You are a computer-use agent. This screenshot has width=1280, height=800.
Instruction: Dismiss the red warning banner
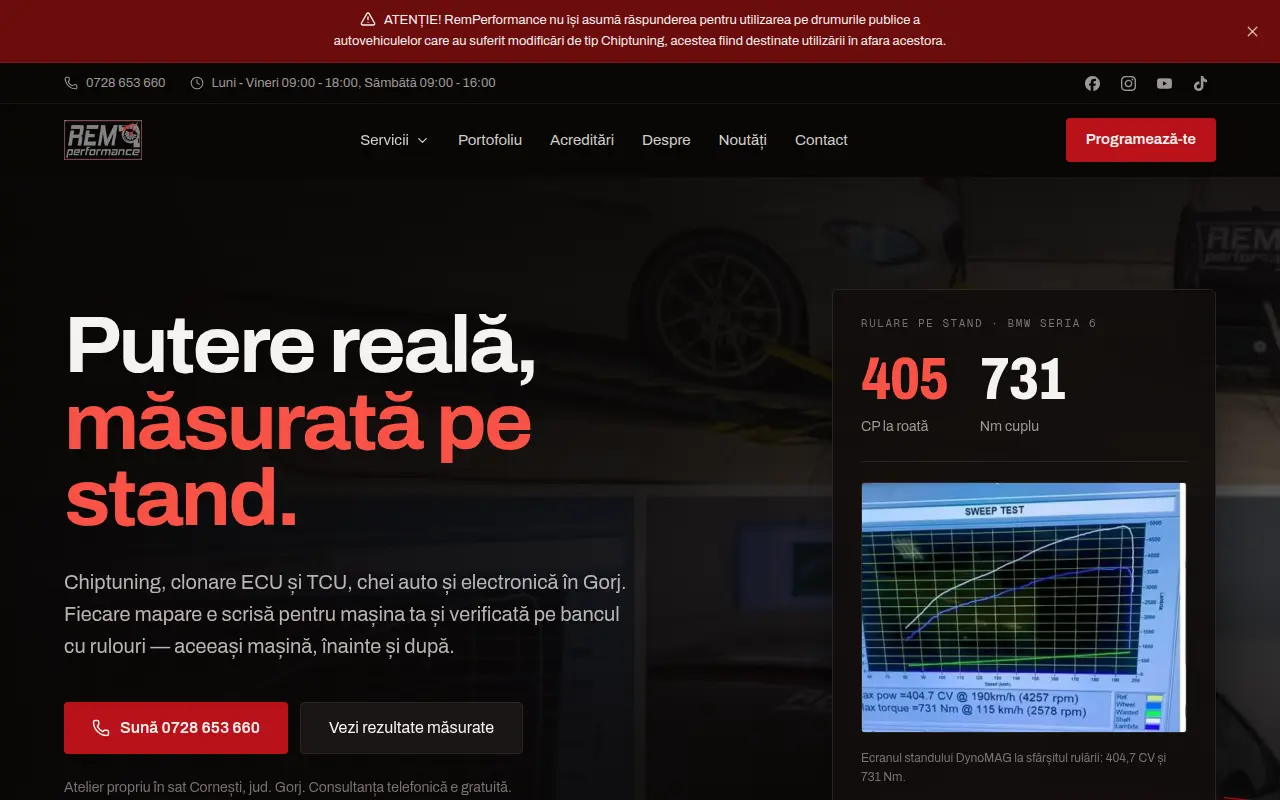tap(1252, 31)
